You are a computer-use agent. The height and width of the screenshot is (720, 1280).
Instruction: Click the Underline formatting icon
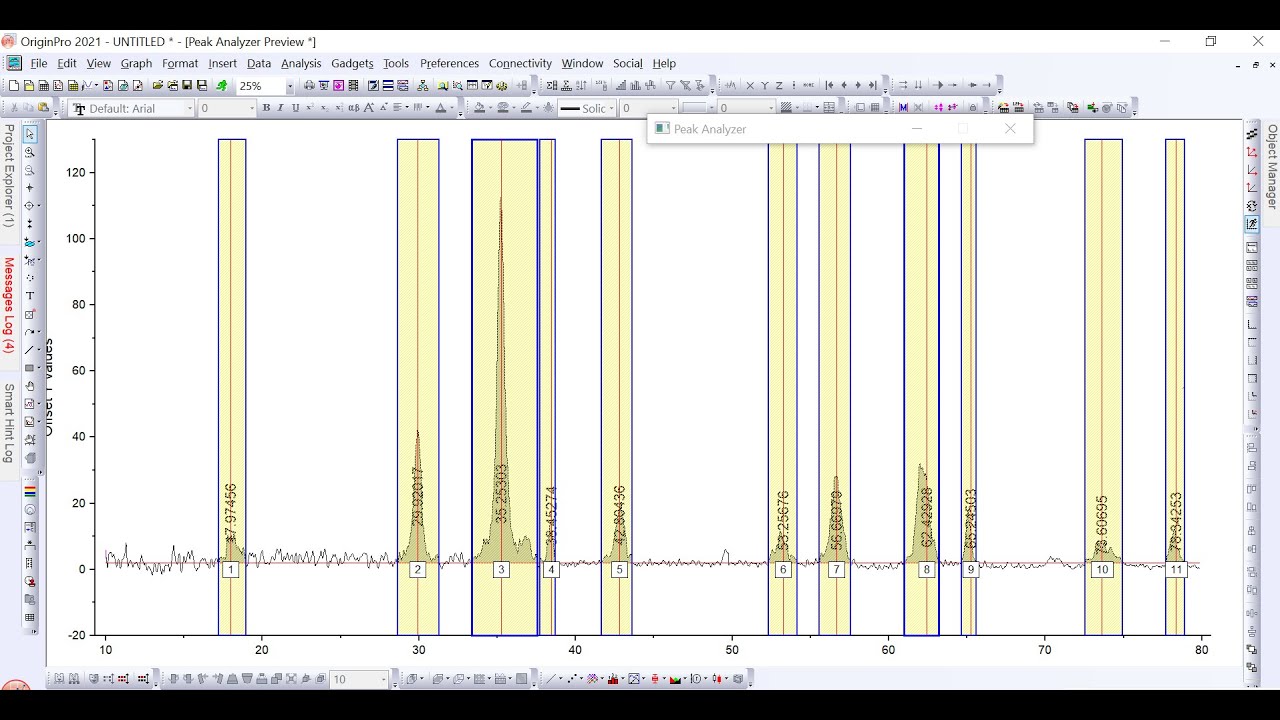295,108
